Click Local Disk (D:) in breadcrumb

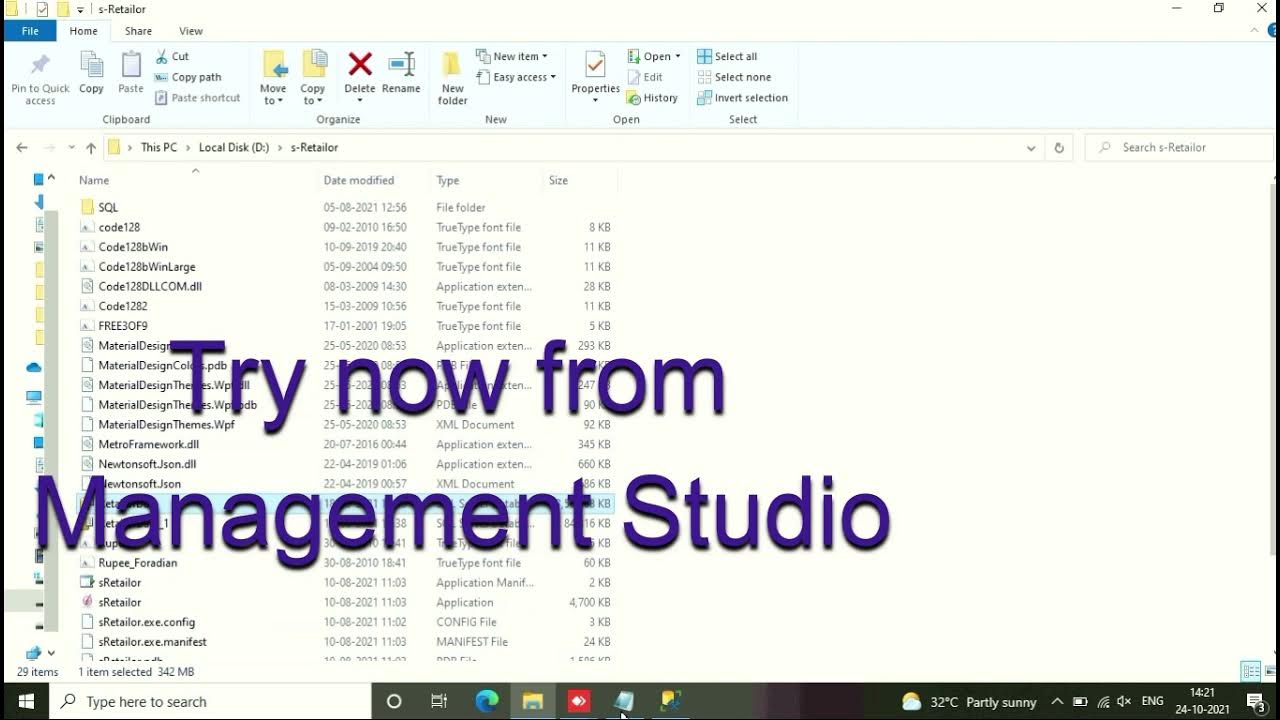[x=234, y=147]
